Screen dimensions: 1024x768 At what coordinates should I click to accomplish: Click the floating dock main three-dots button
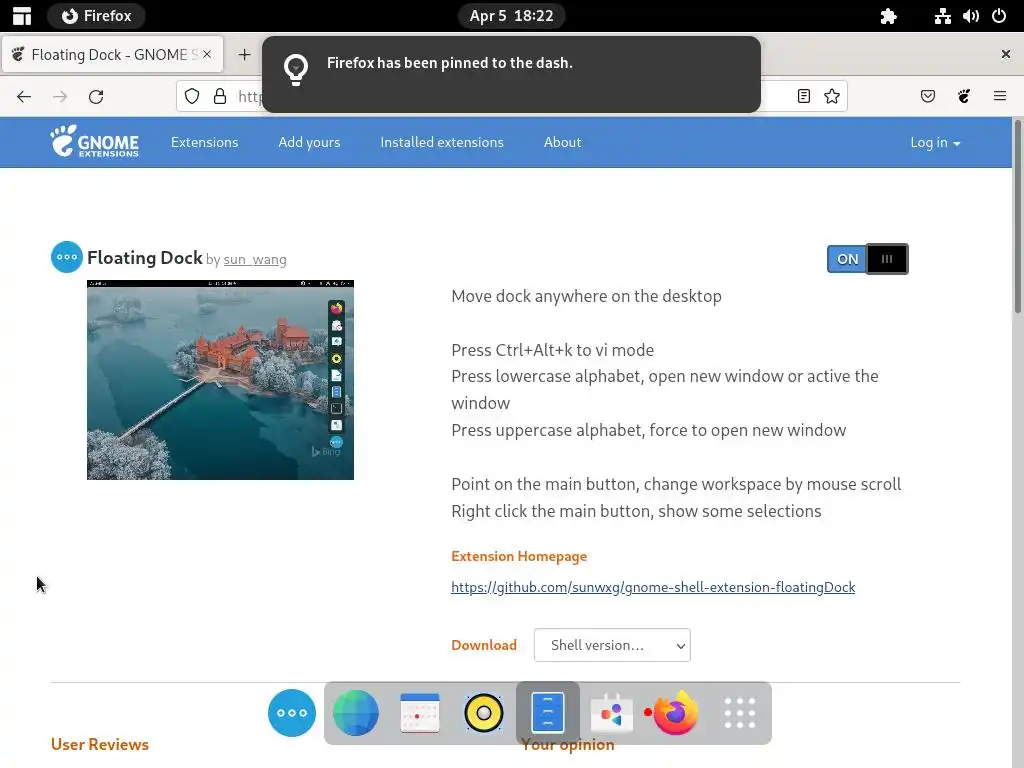292,713
